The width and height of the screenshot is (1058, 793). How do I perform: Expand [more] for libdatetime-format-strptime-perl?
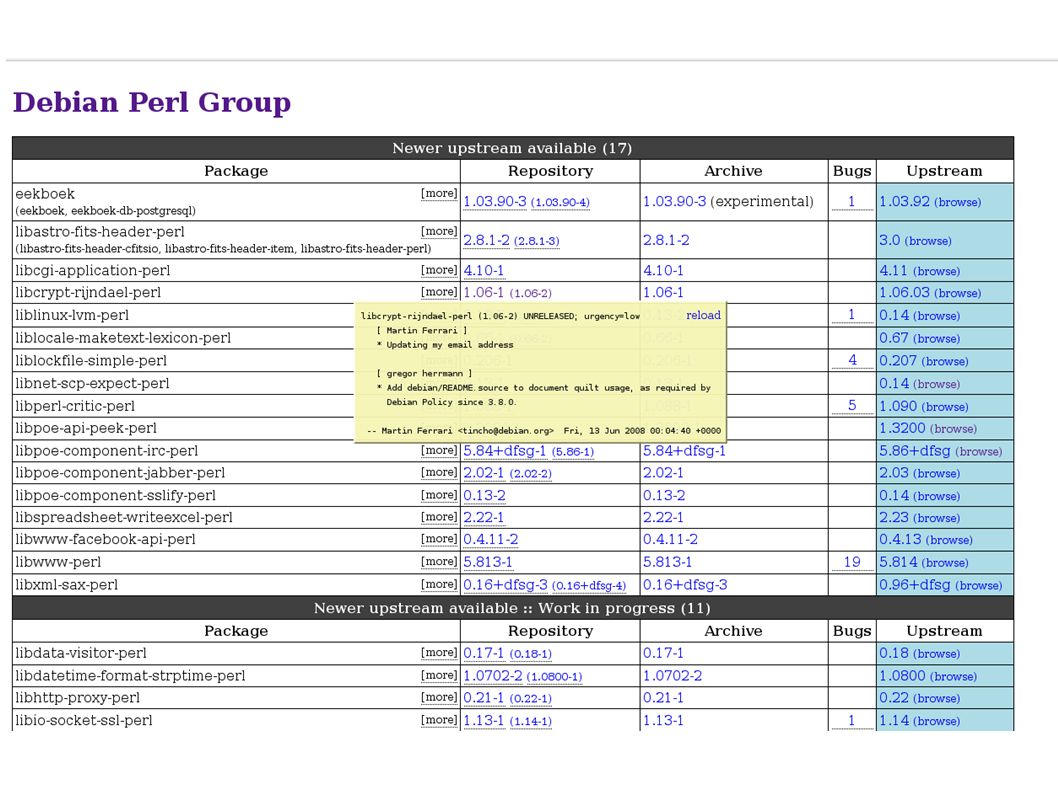(x=439, y=676)
